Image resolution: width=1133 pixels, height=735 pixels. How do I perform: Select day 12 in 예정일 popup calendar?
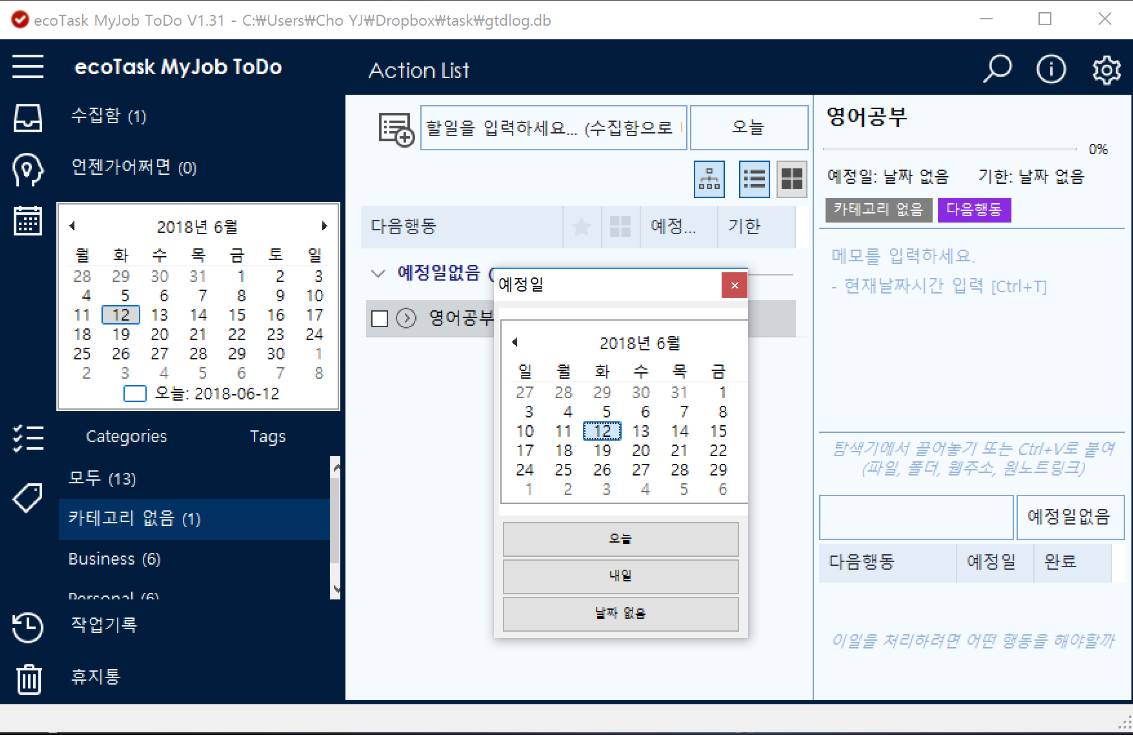pos(602,431)
